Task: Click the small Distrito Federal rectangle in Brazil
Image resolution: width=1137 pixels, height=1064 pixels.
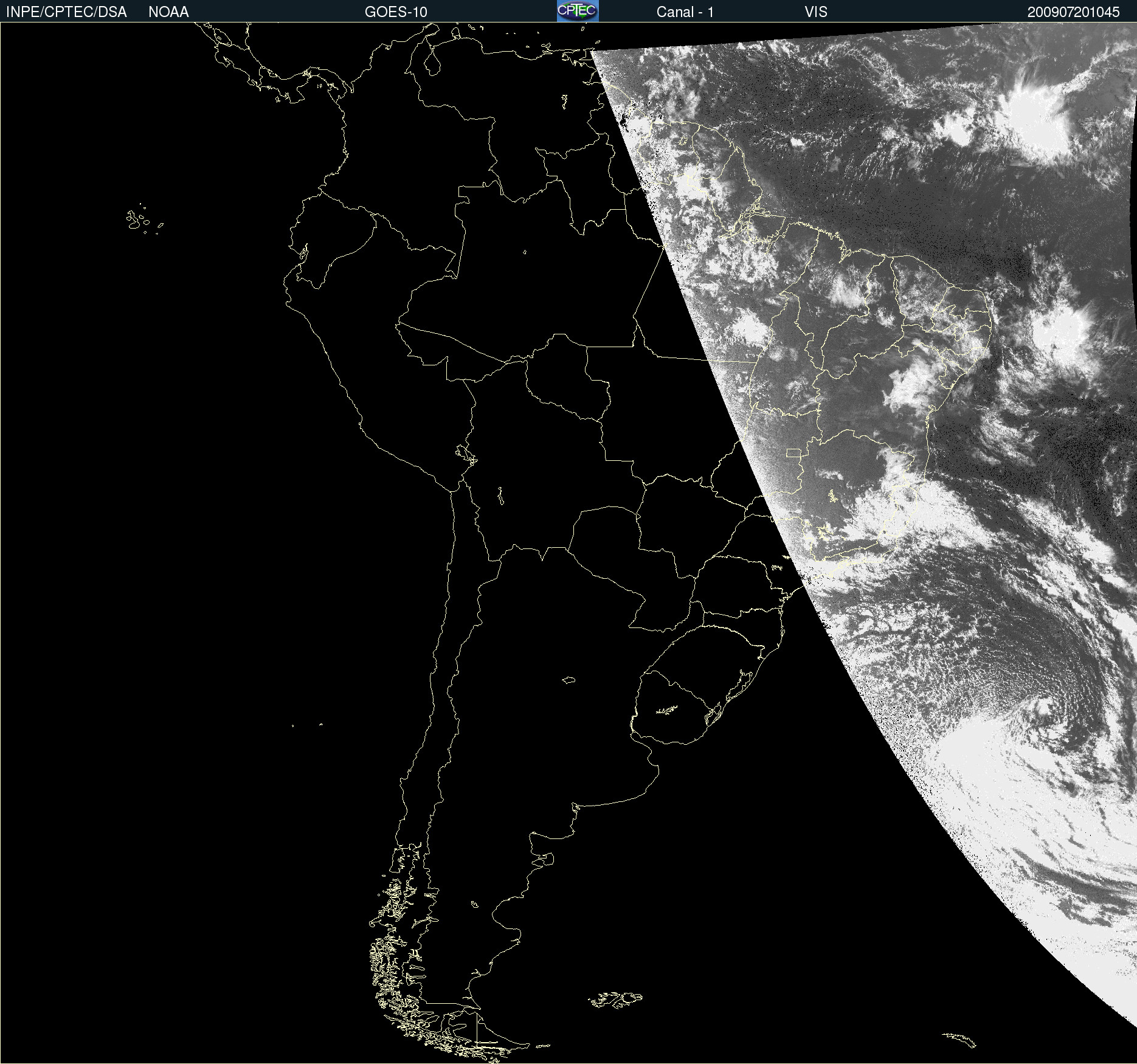Action: coord(794,453)
